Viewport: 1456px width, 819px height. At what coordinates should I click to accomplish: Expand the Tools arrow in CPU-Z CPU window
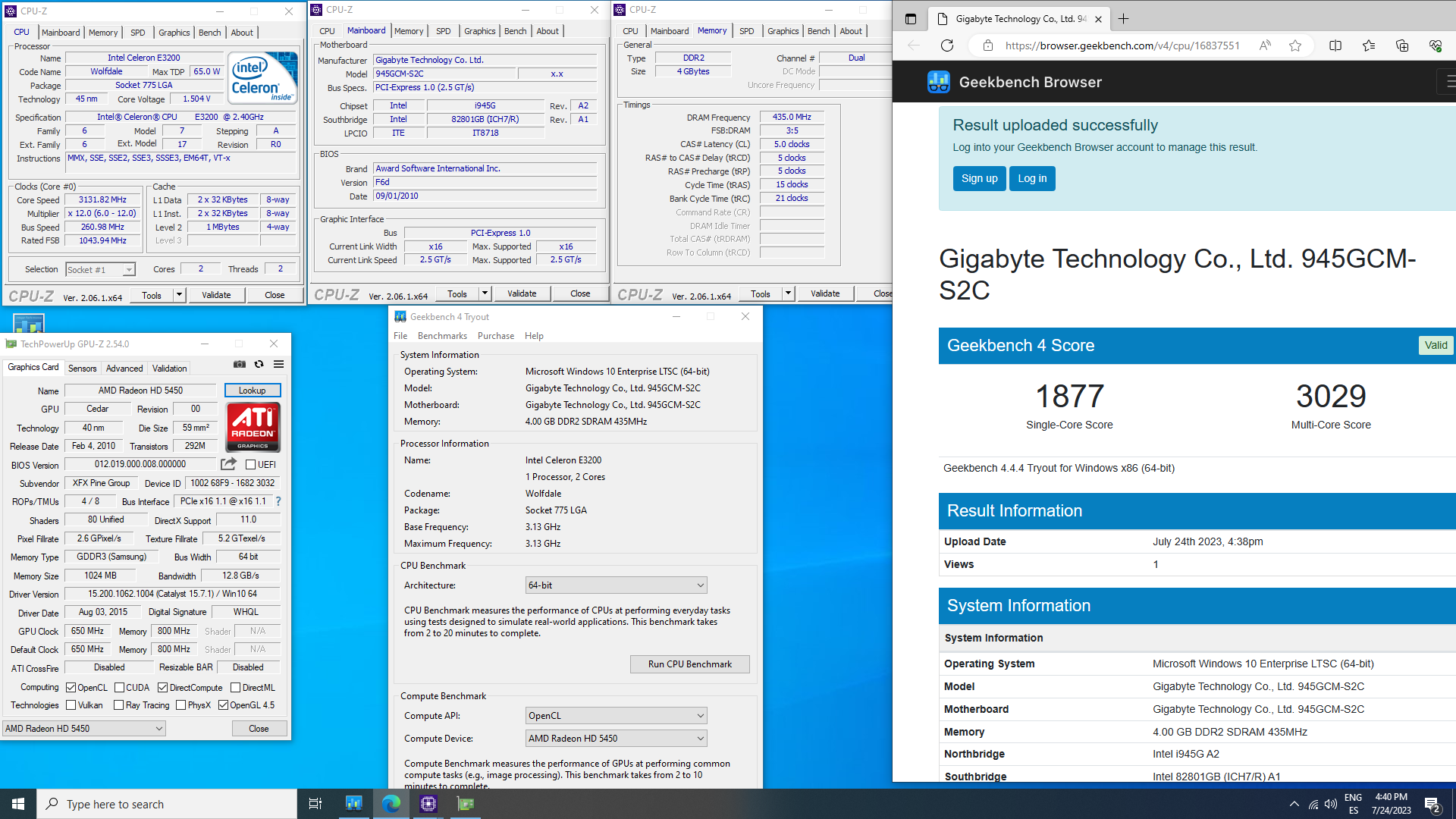tap(180, 295)
